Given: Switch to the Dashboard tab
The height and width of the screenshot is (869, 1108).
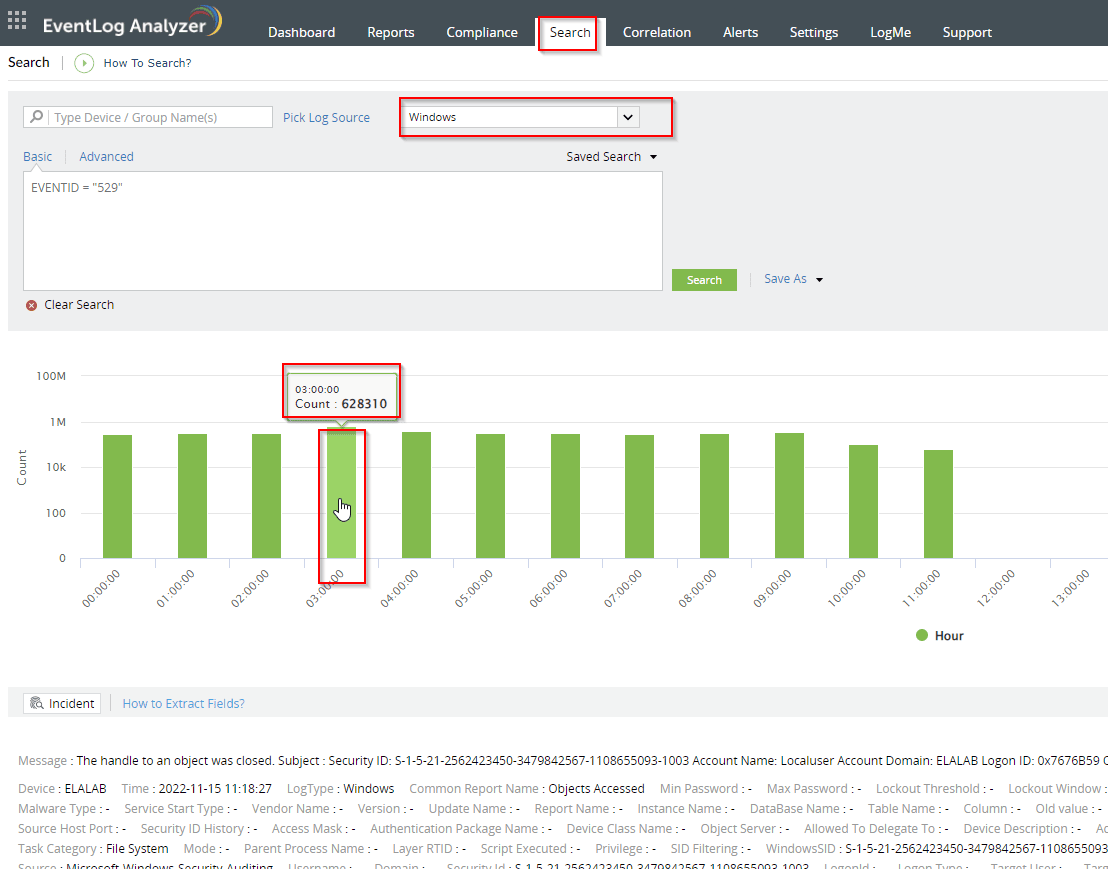Looking at the screenshot, I should pyautogui.click(x=301, y=32).
